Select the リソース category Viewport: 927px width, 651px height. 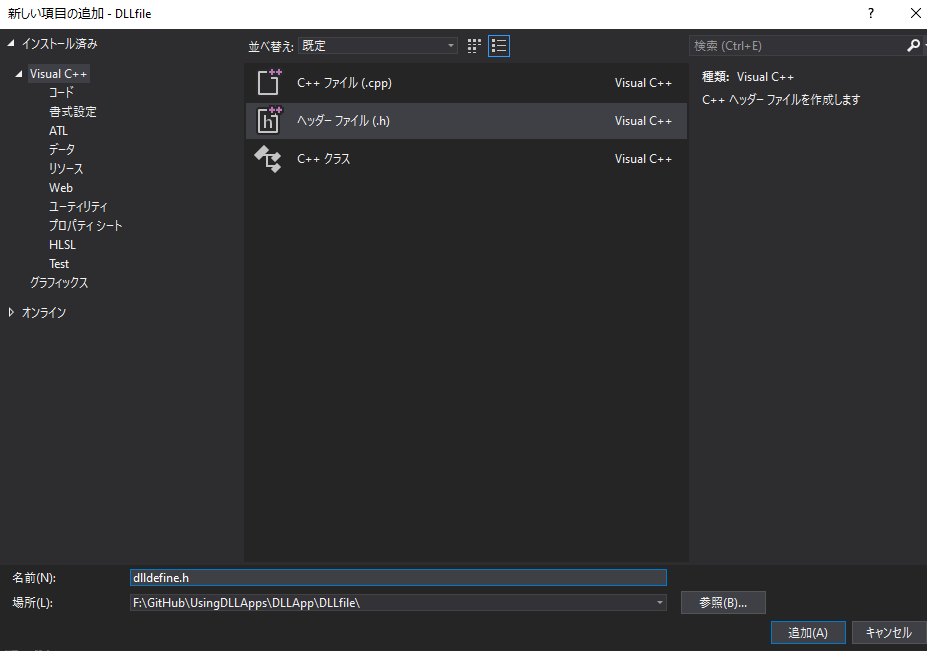tap(66, 169)
